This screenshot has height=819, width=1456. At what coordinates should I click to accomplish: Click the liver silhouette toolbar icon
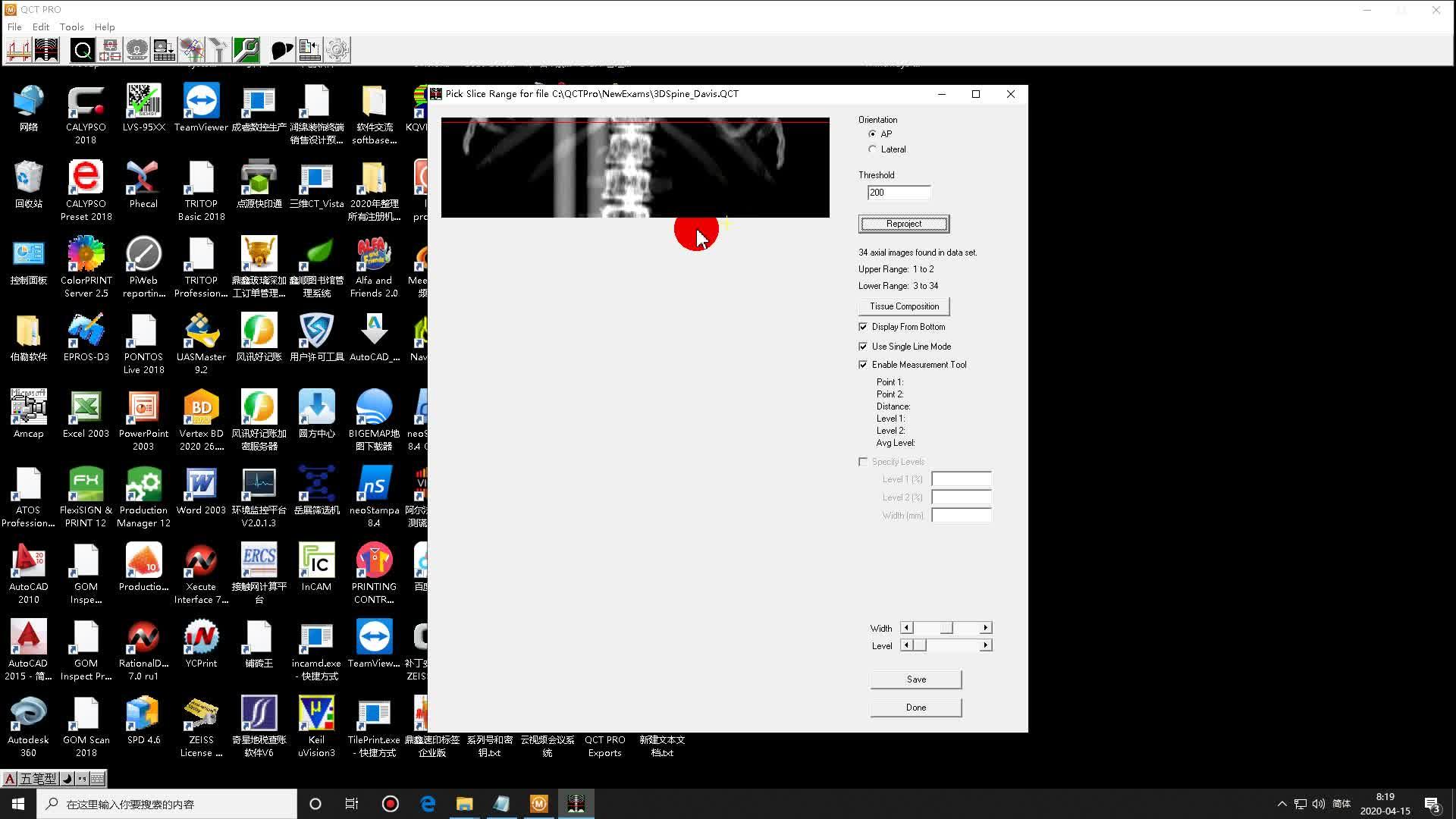(281, 50)
